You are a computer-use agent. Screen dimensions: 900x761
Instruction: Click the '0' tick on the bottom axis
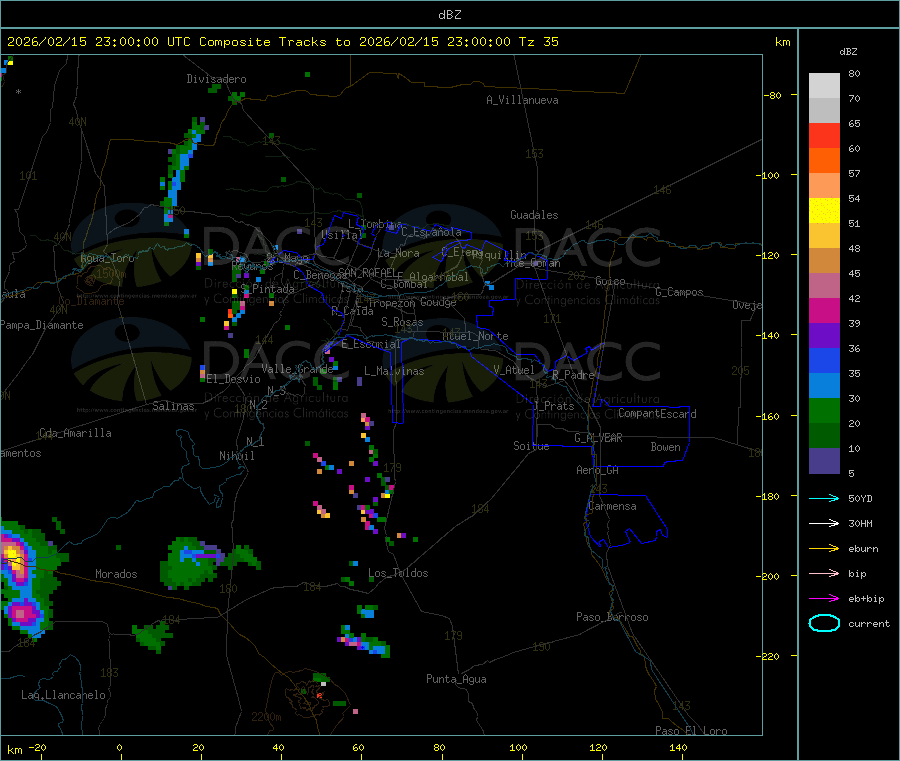119,747
